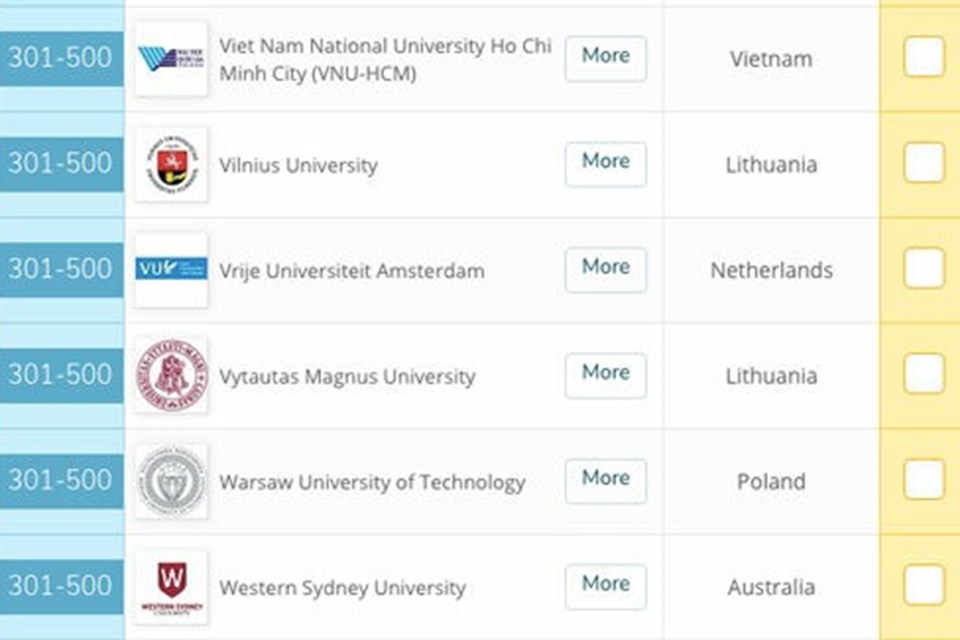
Task: Check the Warsaw University of Technology box
Action: pyautogui.click(x=924, y=479)
